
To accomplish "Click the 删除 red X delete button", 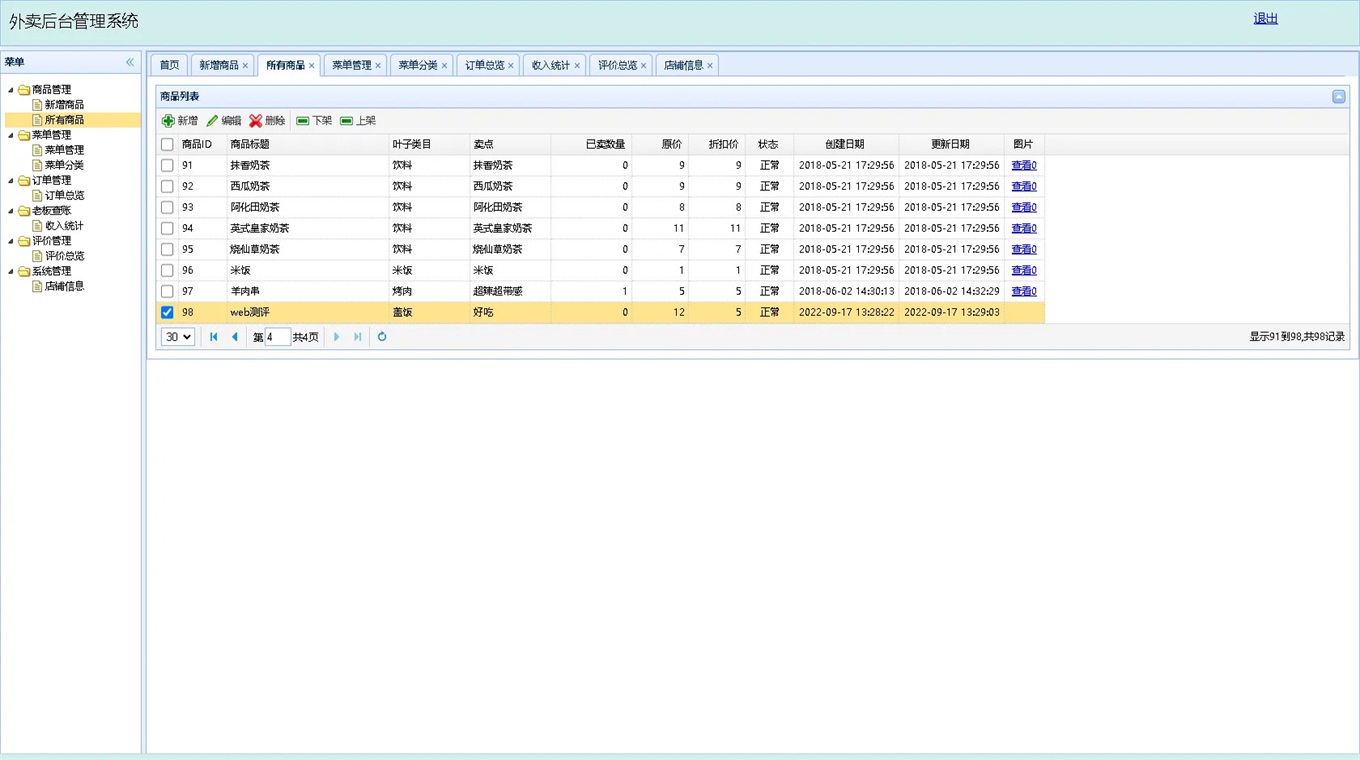I will [x=267, y=121].
